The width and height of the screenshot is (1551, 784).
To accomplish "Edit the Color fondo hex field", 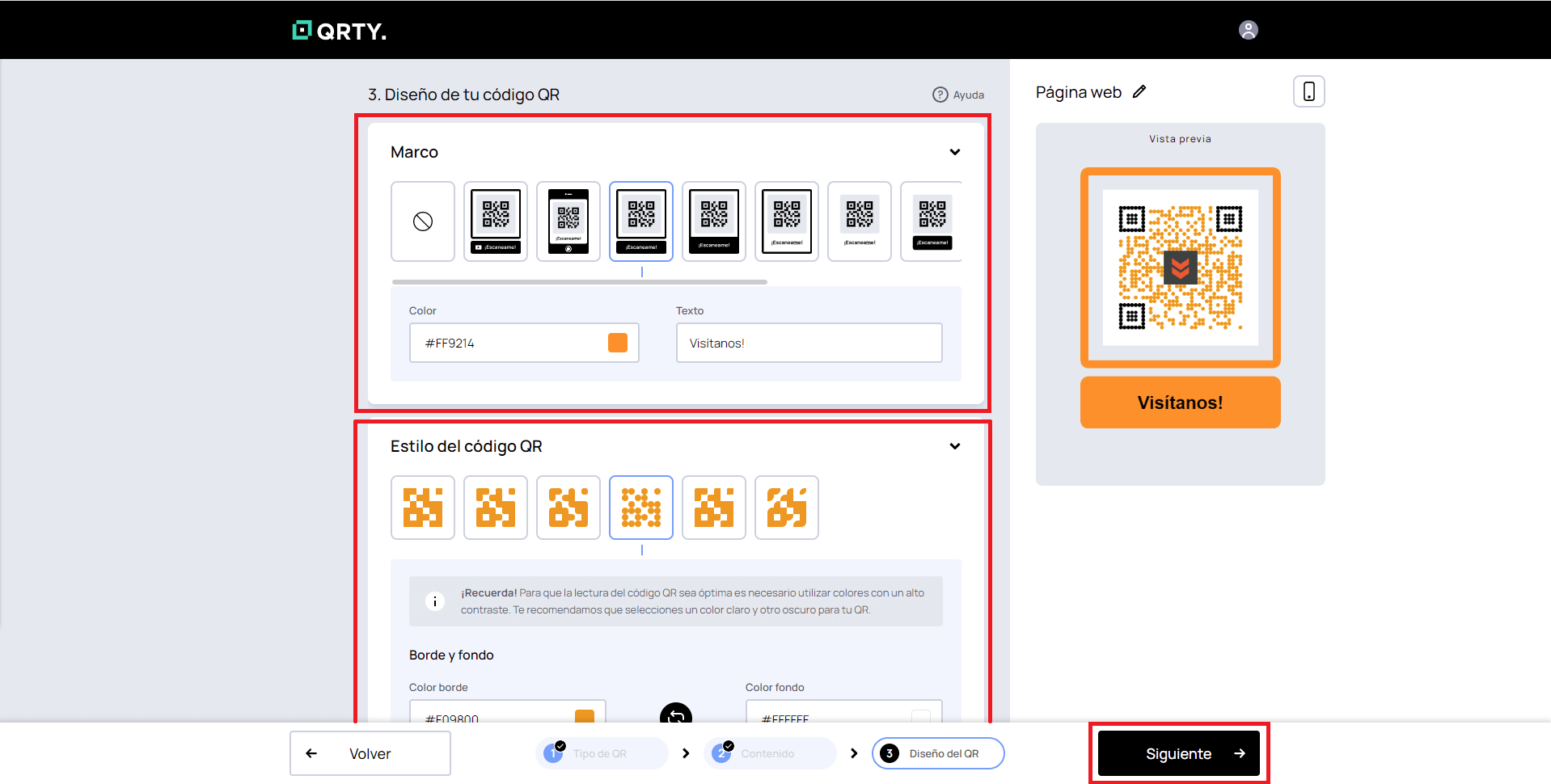I will point(844,711).
